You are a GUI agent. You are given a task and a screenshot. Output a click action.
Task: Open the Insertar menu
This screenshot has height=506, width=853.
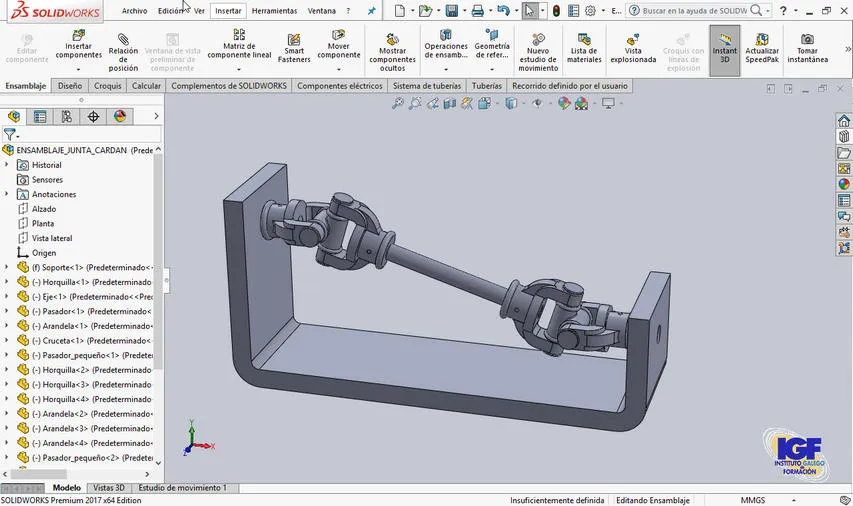click(x=228, y=11)
